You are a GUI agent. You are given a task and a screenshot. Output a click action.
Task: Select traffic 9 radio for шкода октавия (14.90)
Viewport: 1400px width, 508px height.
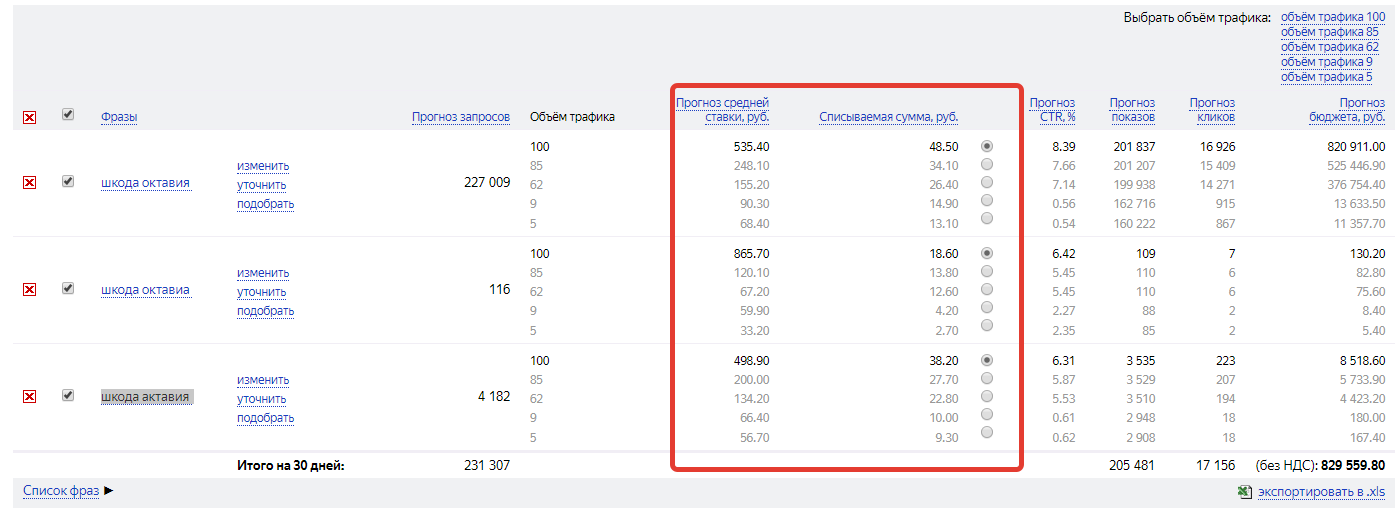click(987, 200)
